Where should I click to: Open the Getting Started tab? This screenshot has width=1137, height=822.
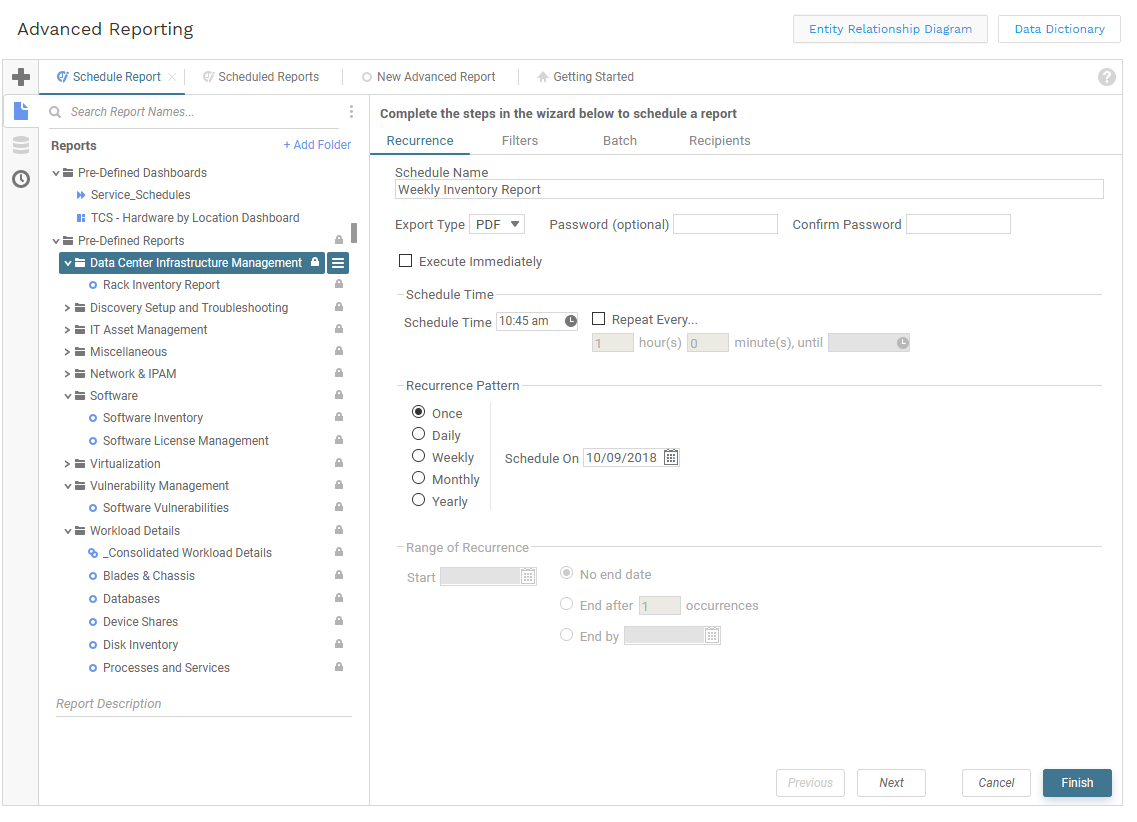pyautogui.click(x=586, y=77)
